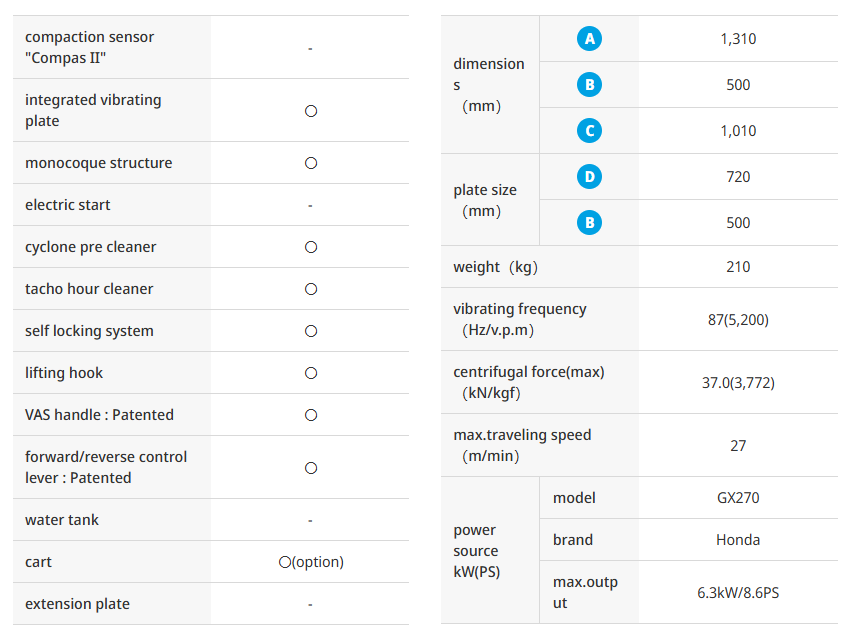Click the blue D plate size badge

pyautogui.click(x=589, y=176)
